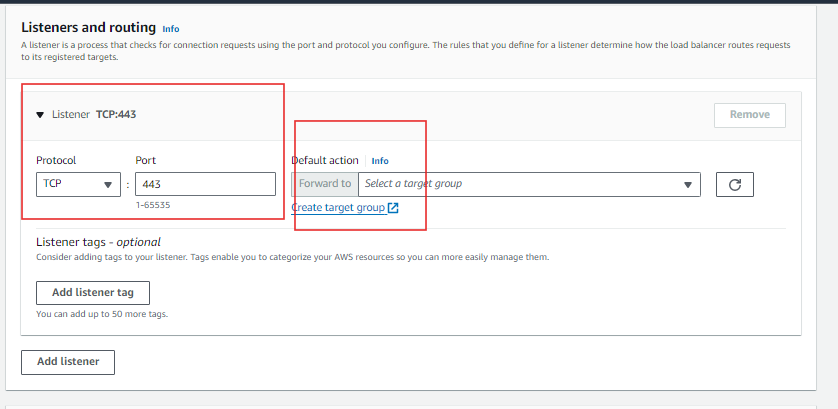This screenshot has width=838, height=409.
Task: Click the Listeners and routing heading
Action: click(88, 28)
